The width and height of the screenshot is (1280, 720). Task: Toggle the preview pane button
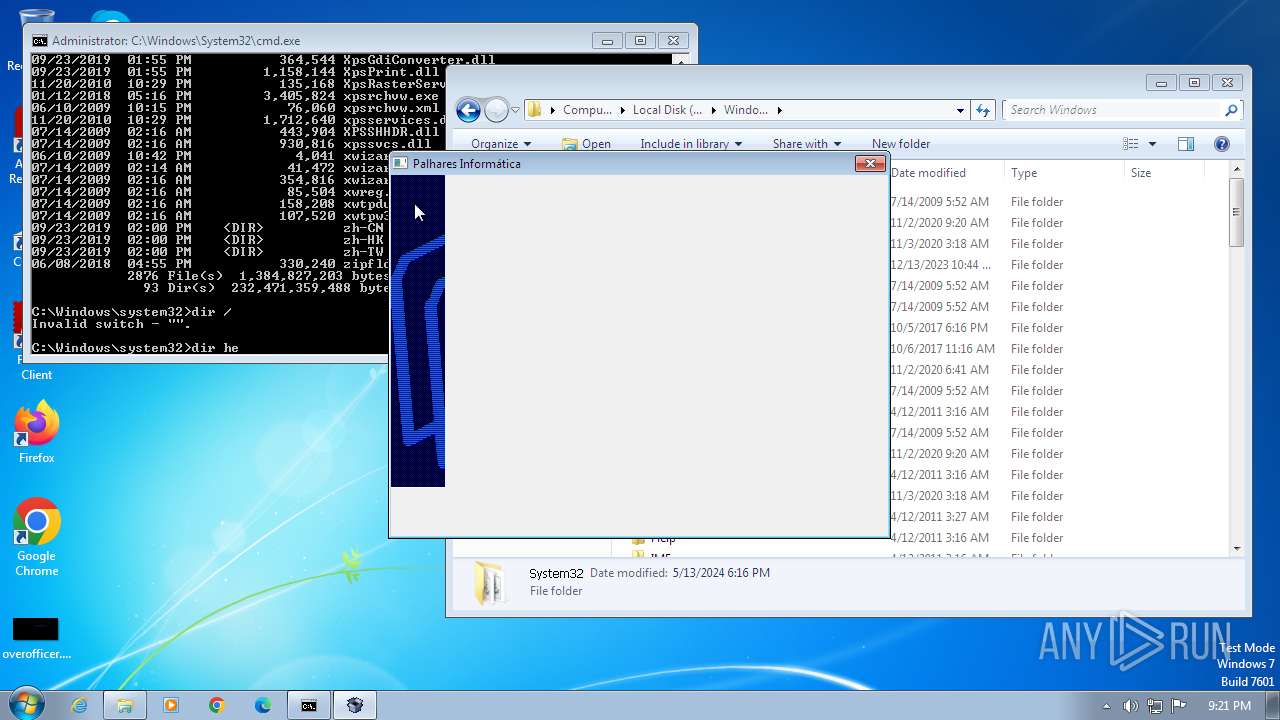pyautogui.click(x=1186, y=144)
